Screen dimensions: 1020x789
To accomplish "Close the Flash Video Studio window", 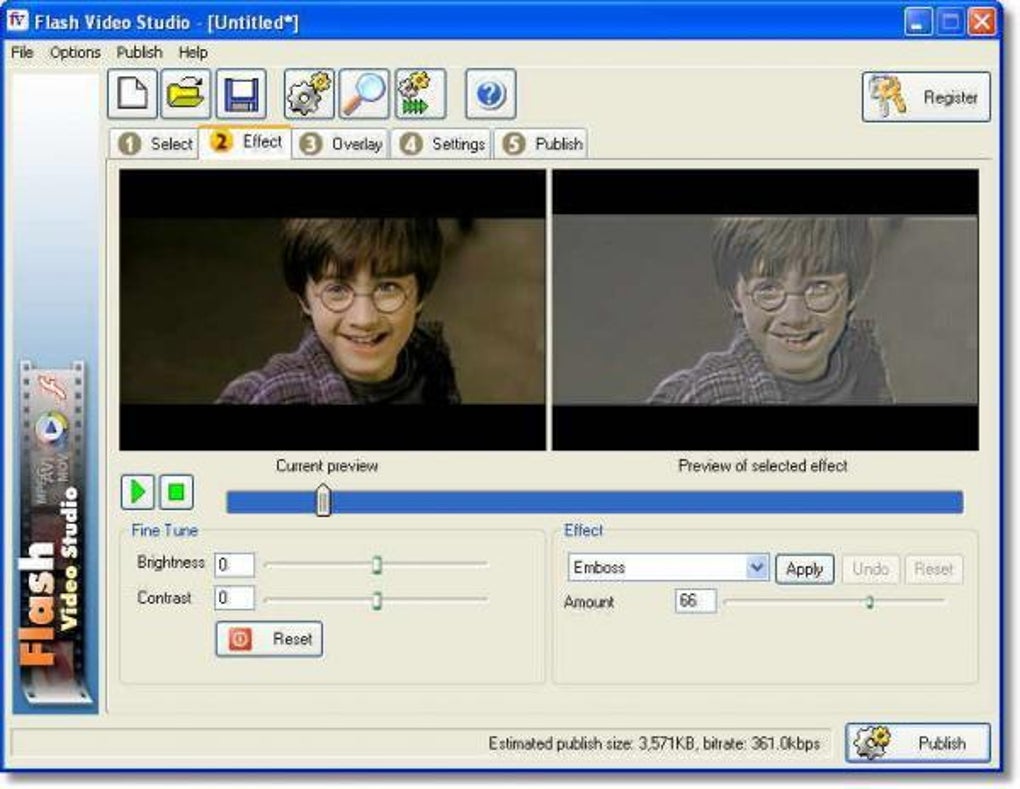I will pyautogui.click(x=982, y=22).
